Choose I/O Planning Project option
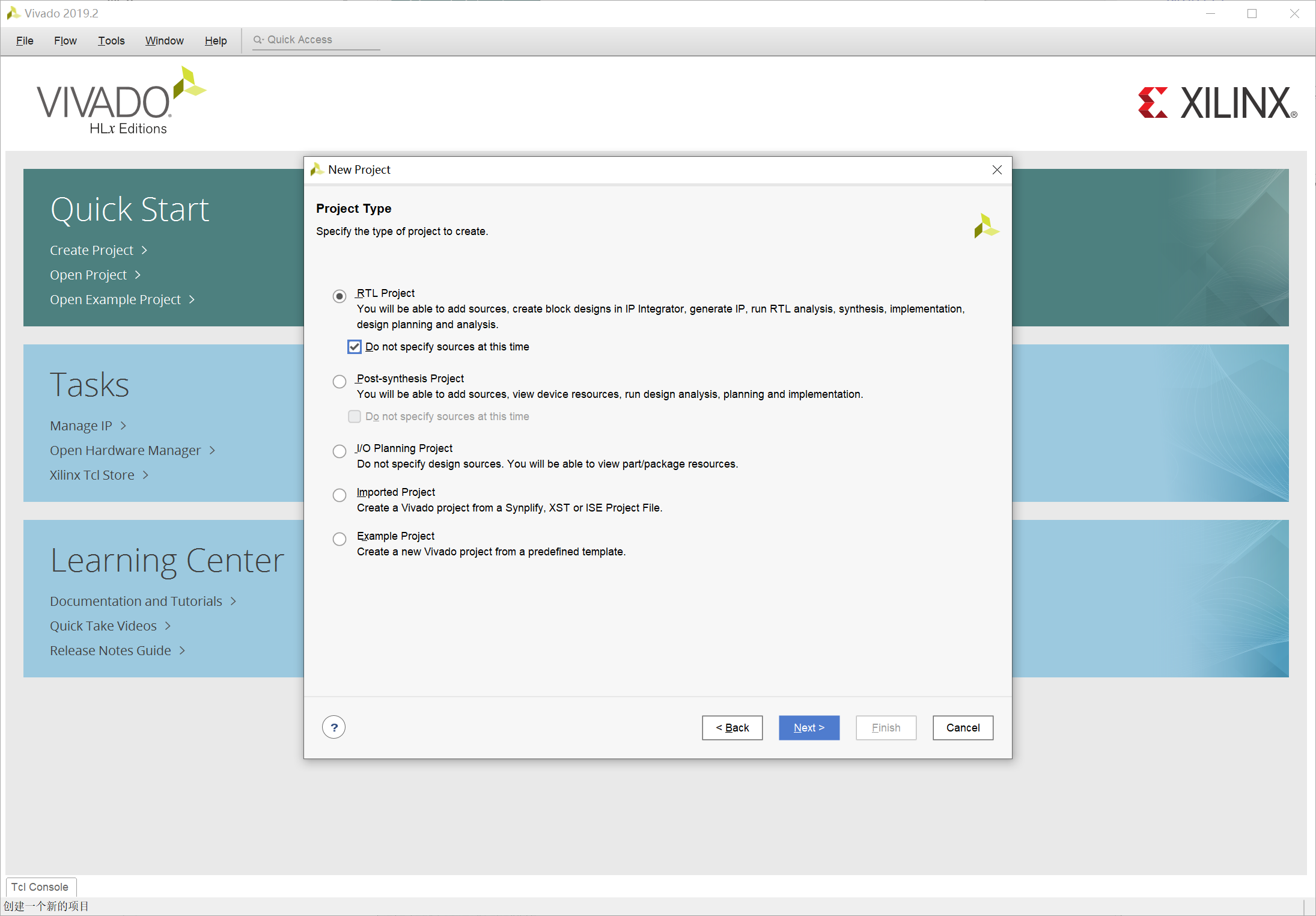The height and width of the screenshot is (916, 1316). click(340, 451)
